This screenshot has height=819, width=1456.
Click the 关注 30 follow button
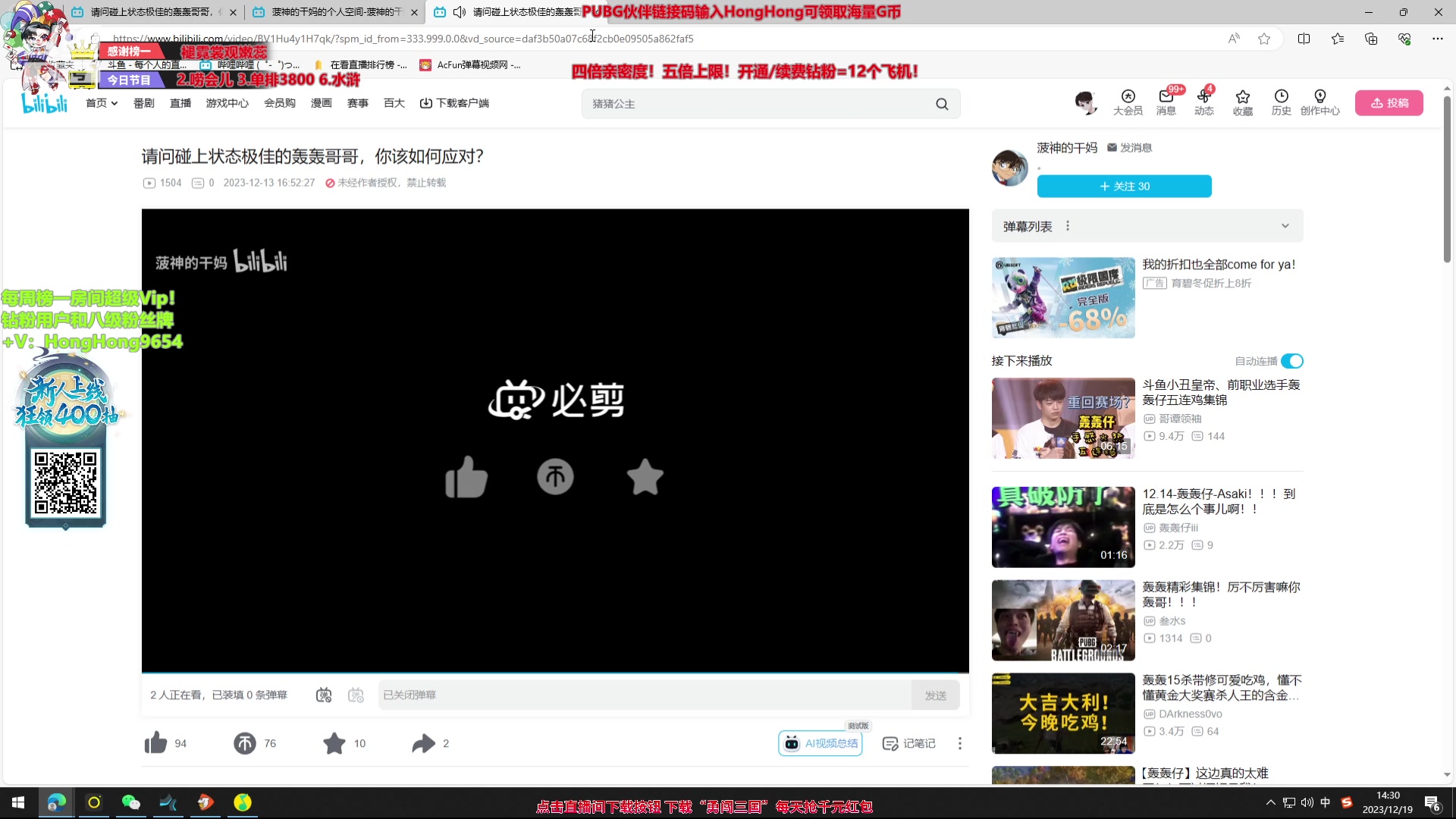coord(1124,186)
